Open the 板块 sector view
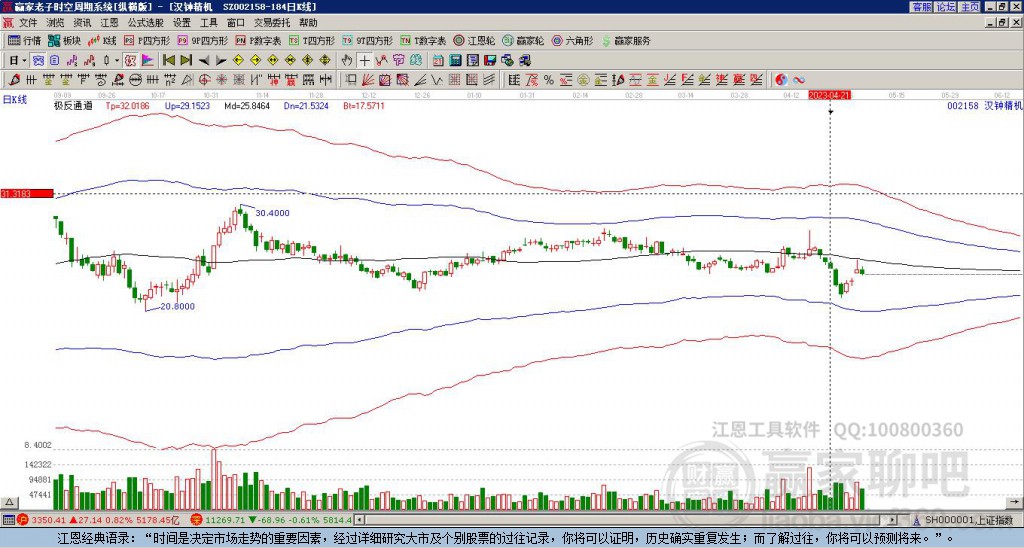Image resolution: width=1024 pixels, height=548 pixels. (x=64, y=40)
